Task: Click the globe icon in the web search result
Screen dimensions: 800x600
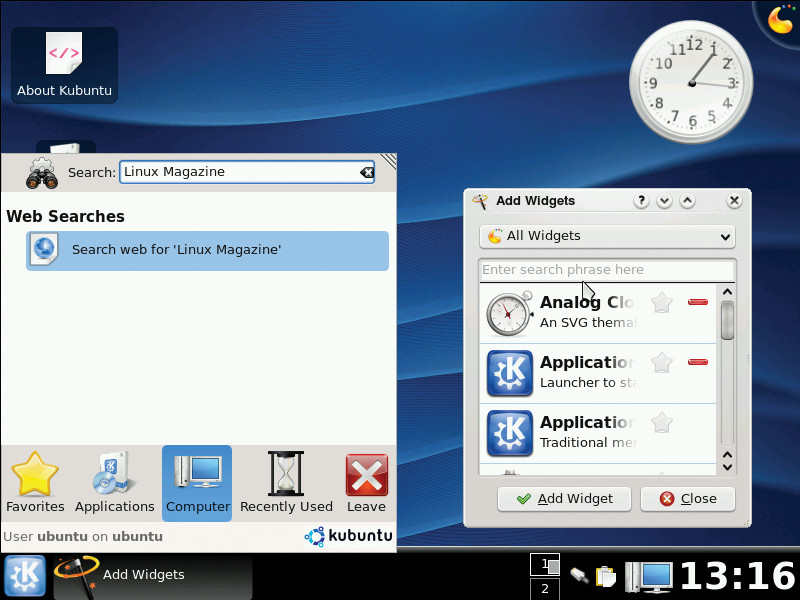Action: click(x=44, y=249)
